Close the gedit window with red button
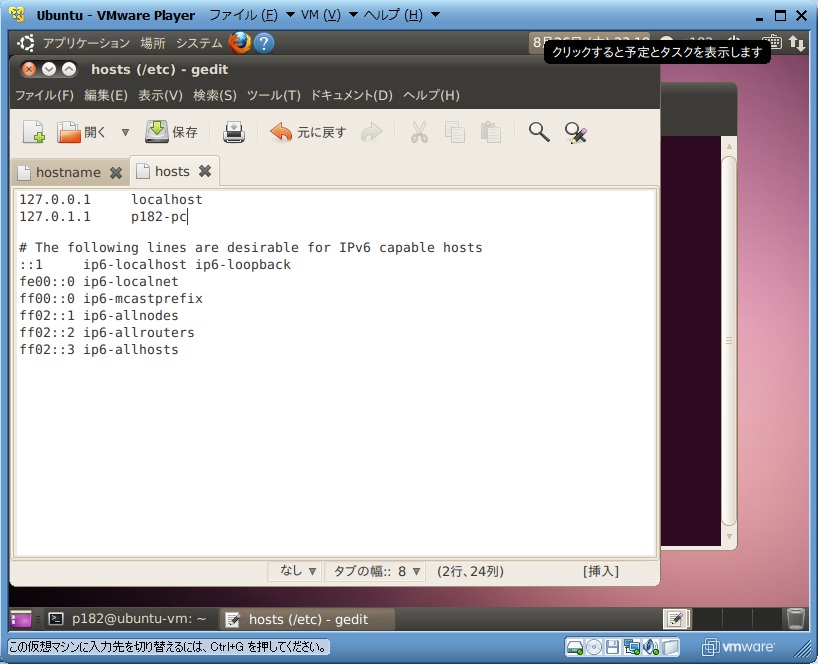The height and width of the screenshot is (664, 818). point(29,69)
